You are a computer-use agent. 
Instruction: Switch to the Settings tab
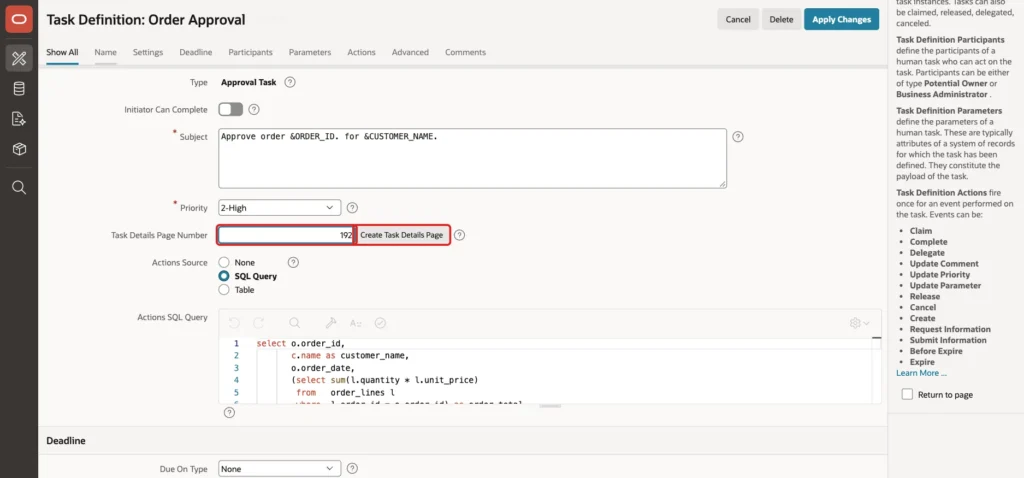(148, 52)
